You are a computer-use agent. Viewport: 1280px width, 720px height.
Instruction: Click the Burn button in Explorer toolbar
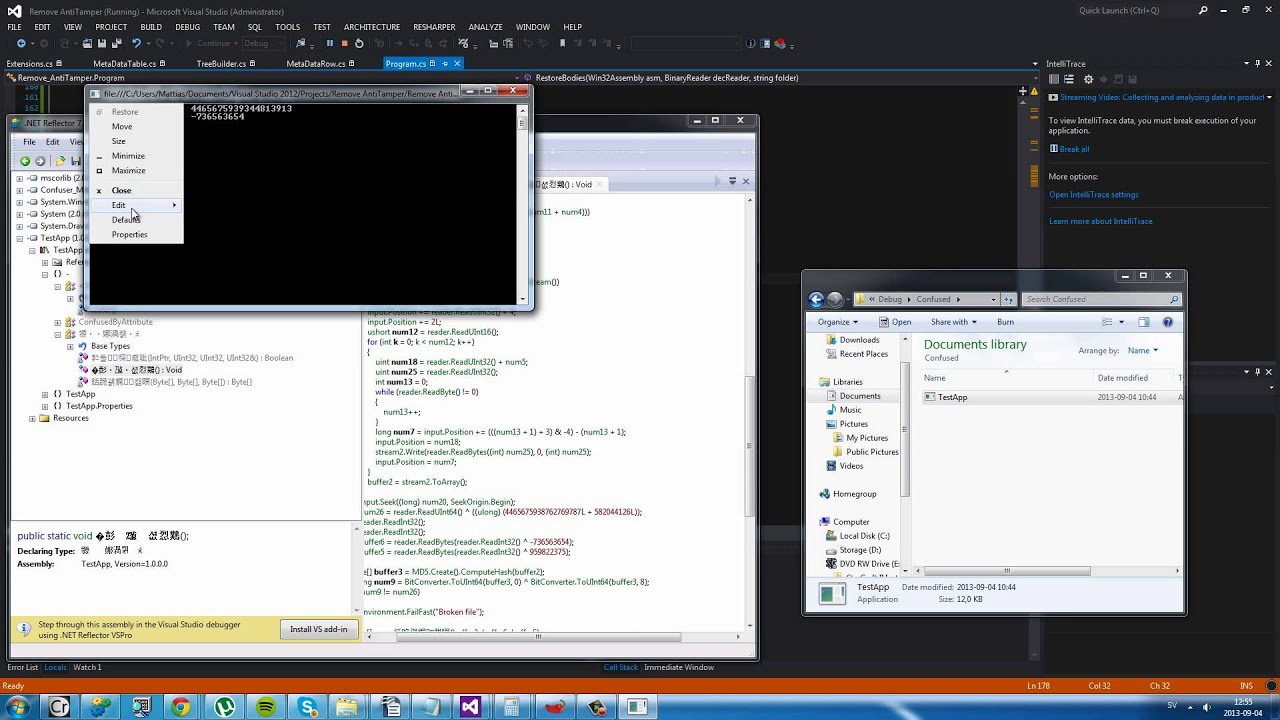(x=1005, y=322)
